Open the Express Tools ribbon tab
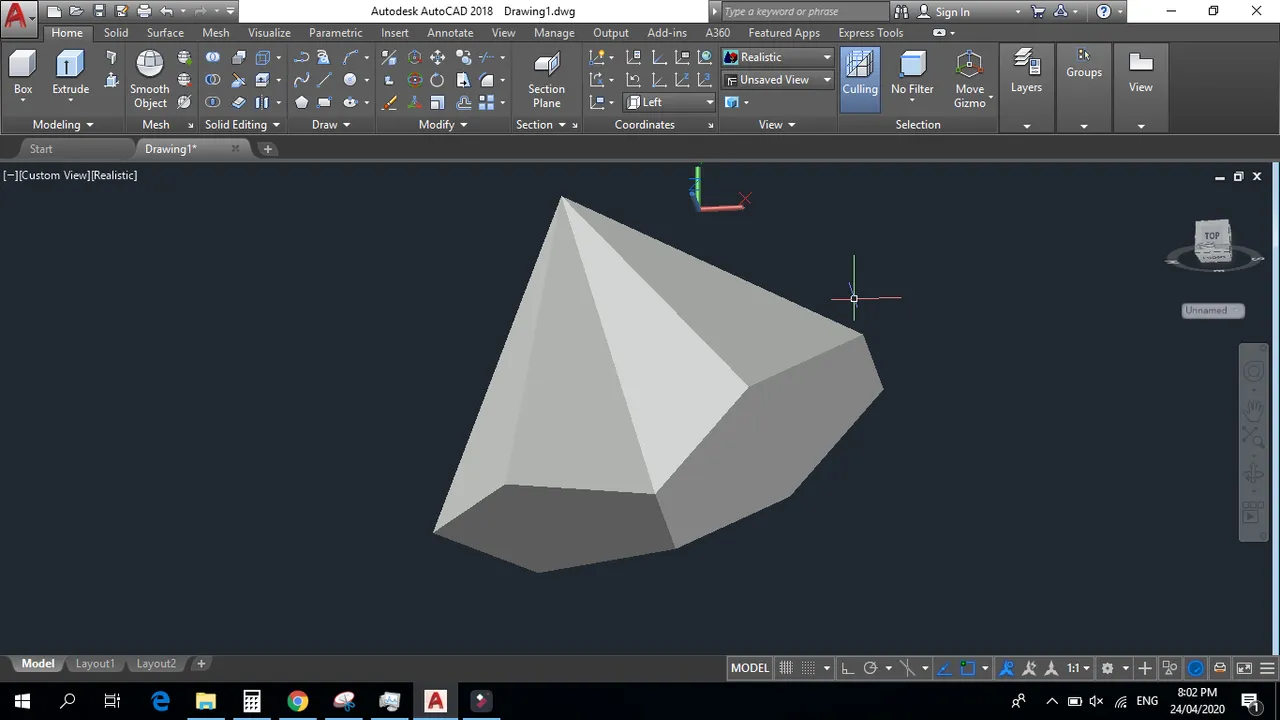The height and width of the screenshot is (720, 1280). click(x=870, y=33)
